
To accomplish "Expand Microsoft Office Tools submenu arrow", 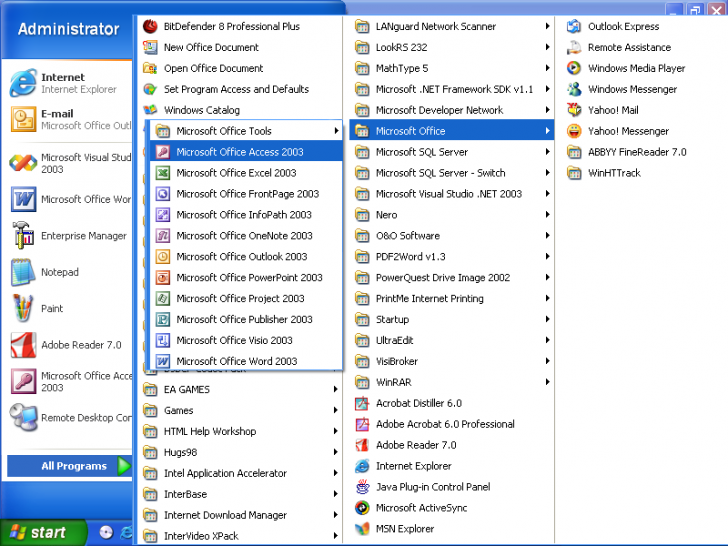I will click(336, 131).
